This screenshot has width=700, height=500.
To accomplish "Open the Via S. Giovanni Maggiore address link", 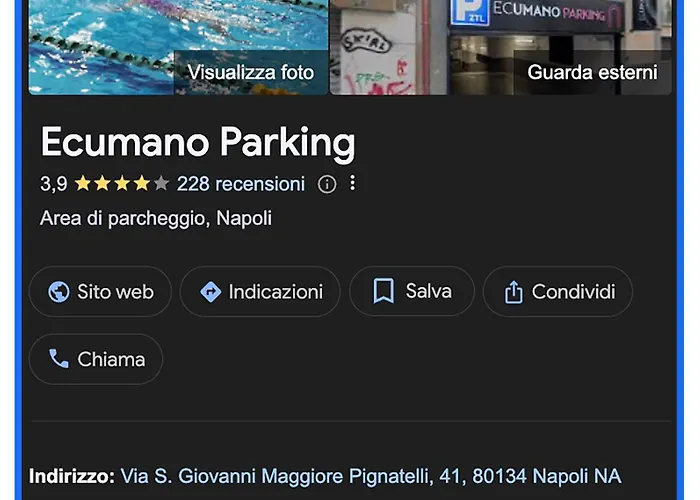I will coord(371,476).
